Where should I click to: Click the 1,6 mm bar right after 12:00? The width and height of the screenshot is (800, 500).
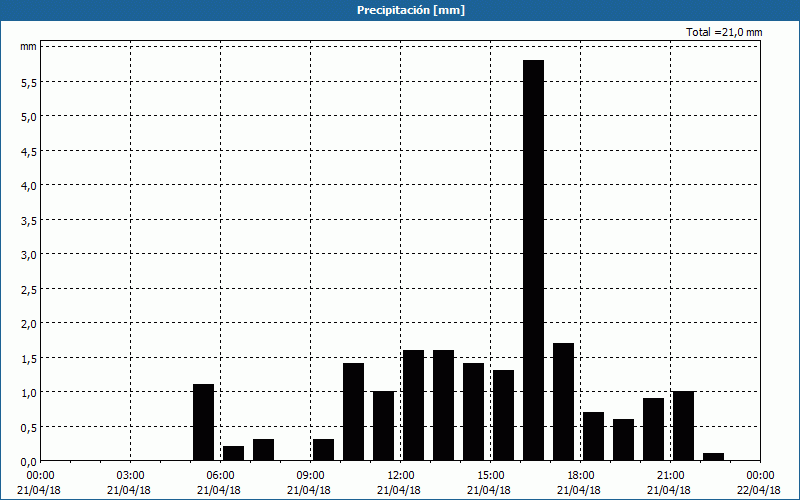pos(414,405)
